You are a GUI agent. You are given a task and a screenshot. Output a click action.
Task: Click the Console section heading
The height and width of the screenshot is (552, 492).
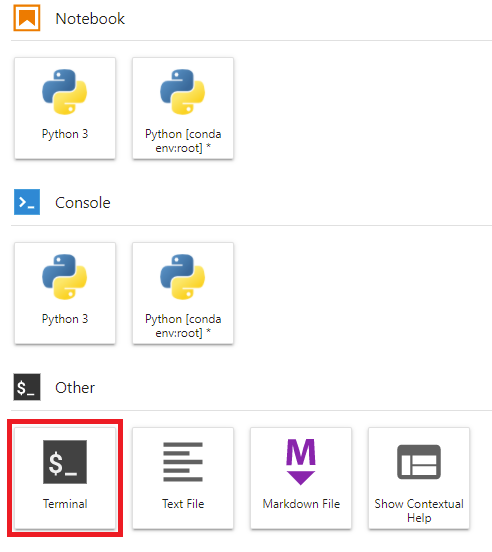(x=83, y=203)
